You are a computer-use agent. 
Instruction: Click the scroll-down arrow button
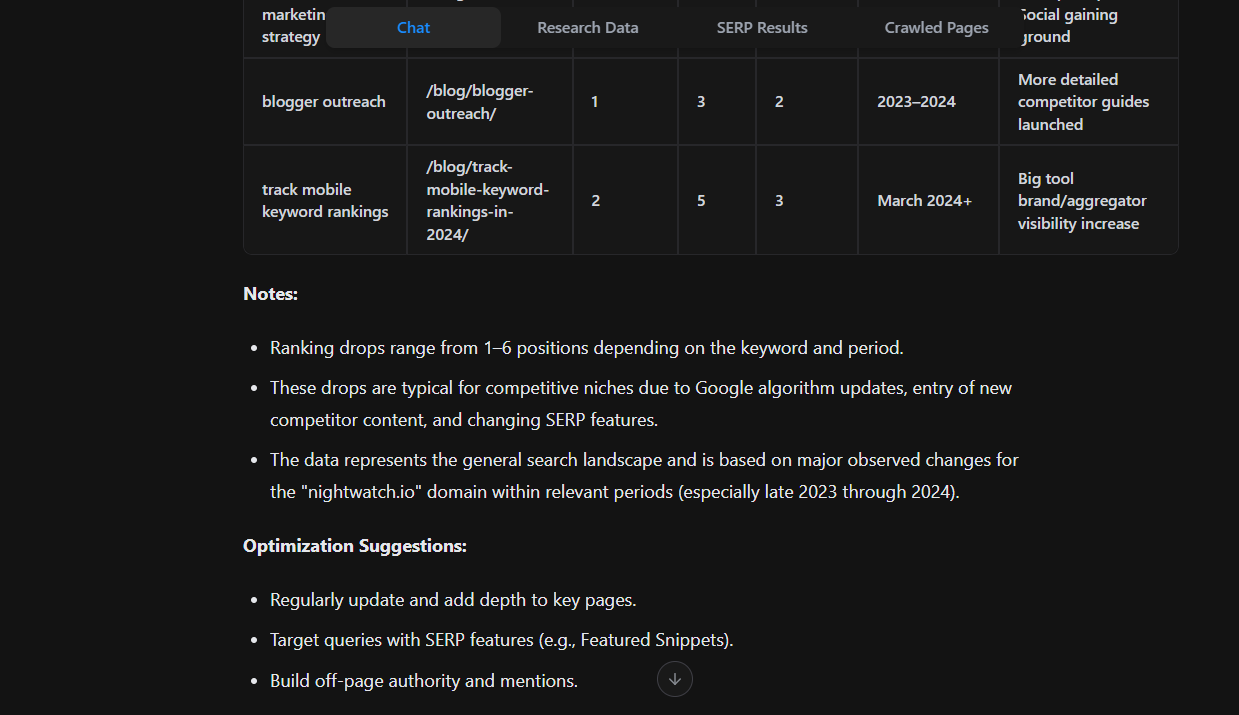tap(674, 679)
